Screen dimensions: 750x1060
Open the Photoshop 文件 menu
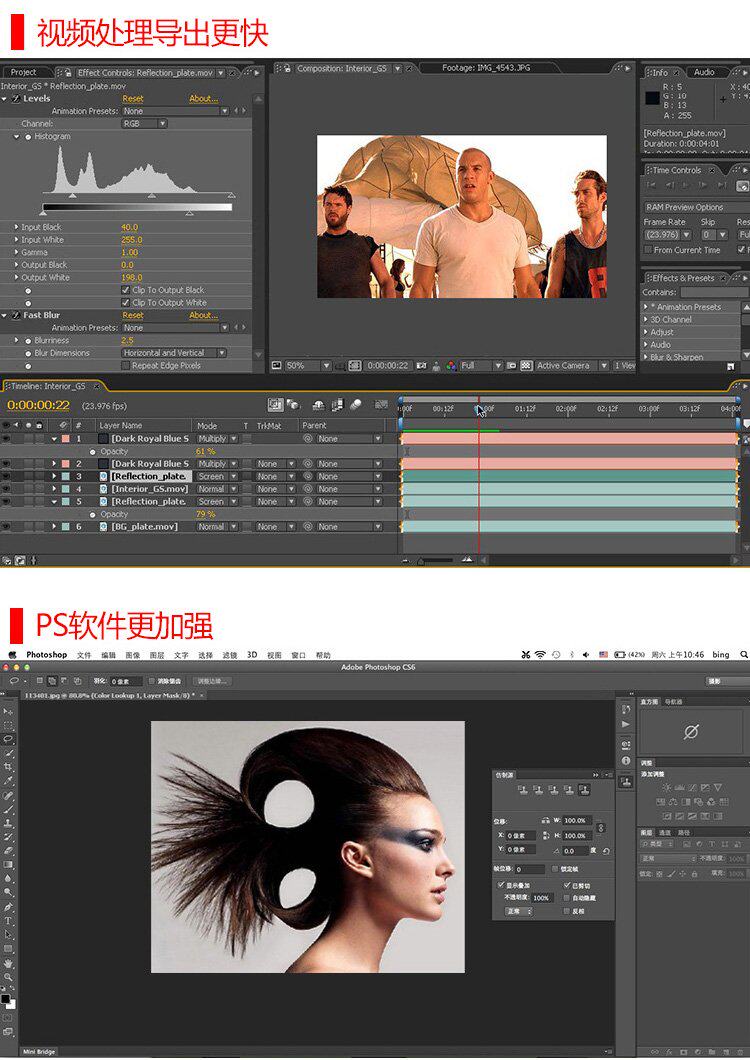click(x=84, y=655)
